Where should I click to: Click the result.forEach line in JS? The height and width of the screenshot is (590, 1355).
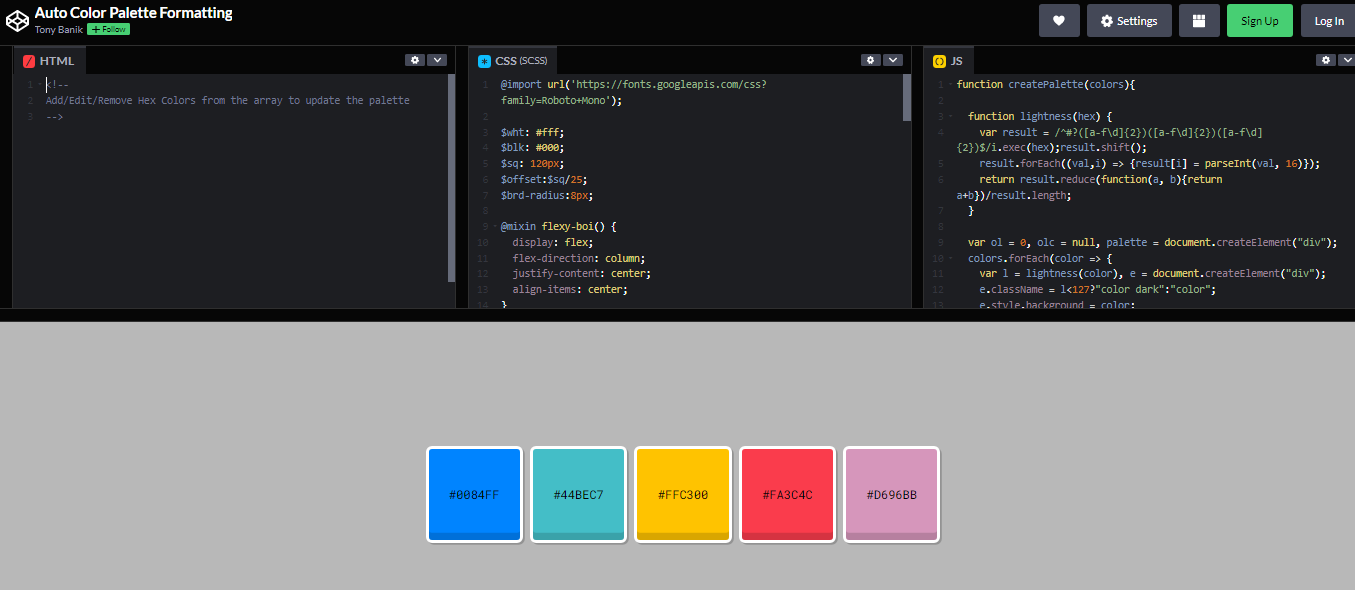click(1150, 163)
